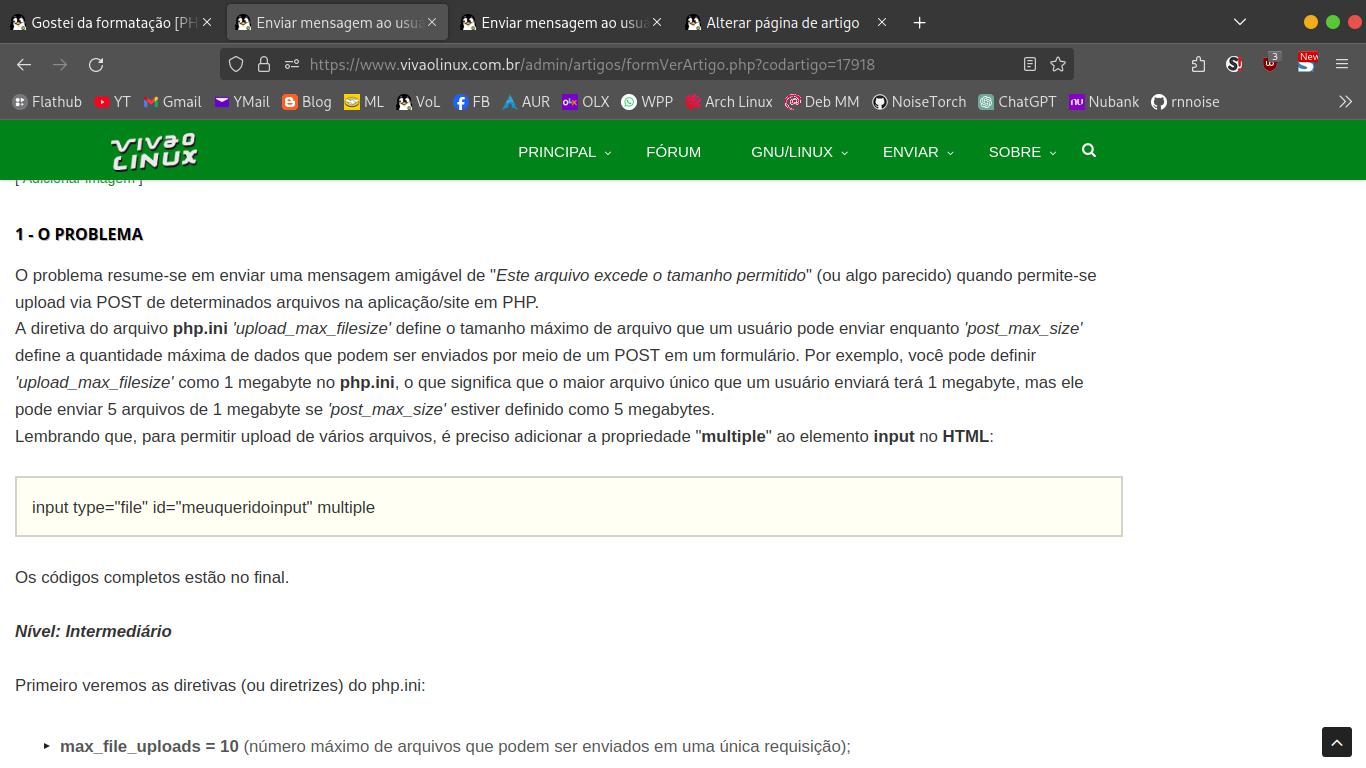Image resolution: width=1366 pixels, height=768 pixels.
Task: Click the search magnifier icon in site navbar
Action: [x=1089, y=151]
